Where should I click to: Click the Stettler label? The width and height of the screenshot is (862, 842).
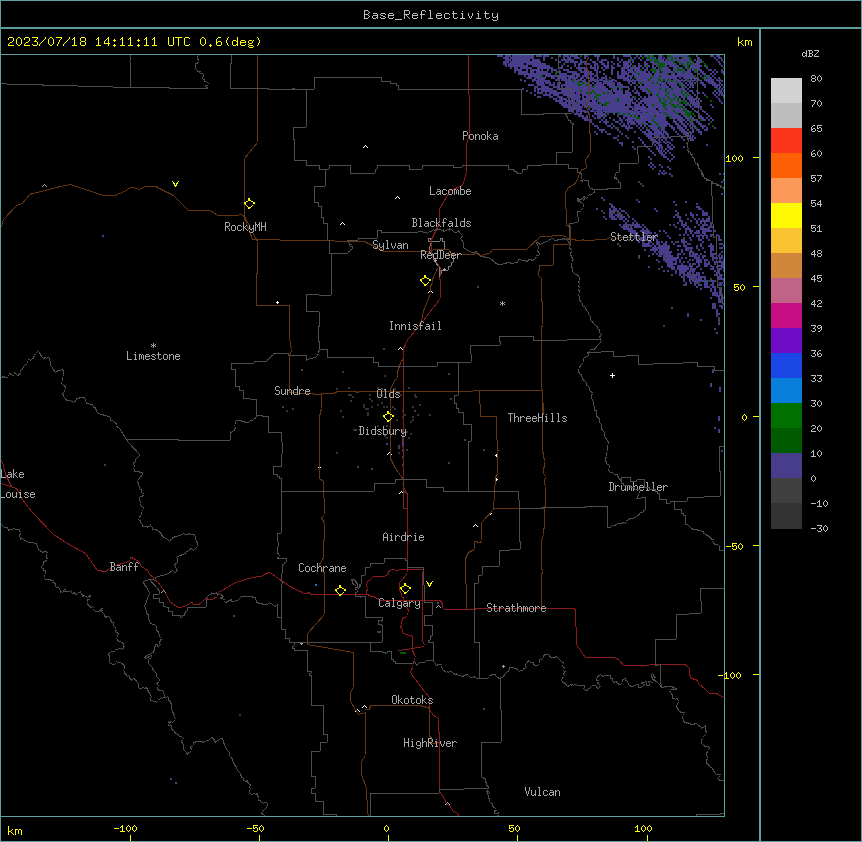[634, 237]
